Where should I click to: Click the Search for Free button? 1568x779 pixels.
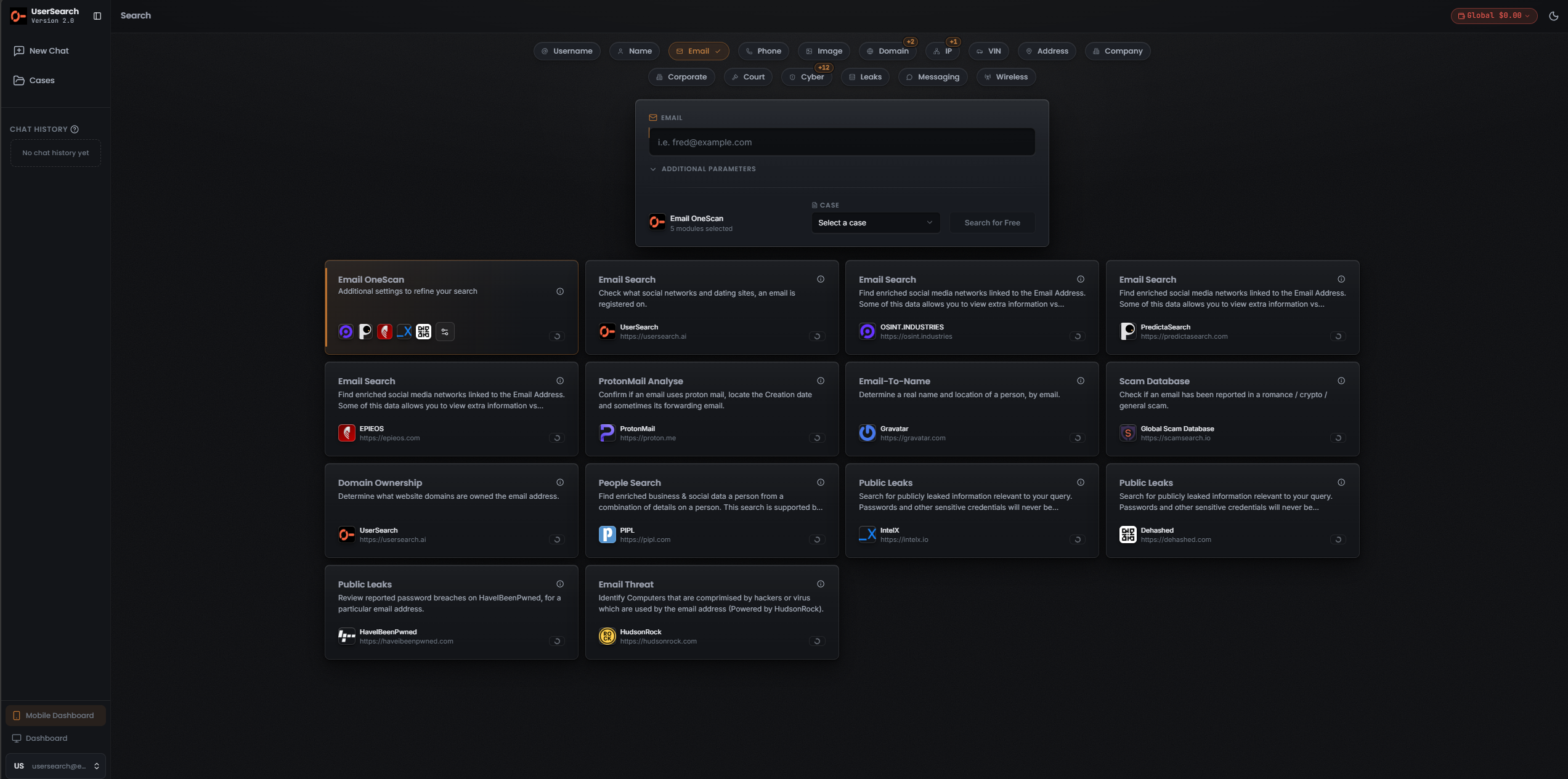click(992, 223)
